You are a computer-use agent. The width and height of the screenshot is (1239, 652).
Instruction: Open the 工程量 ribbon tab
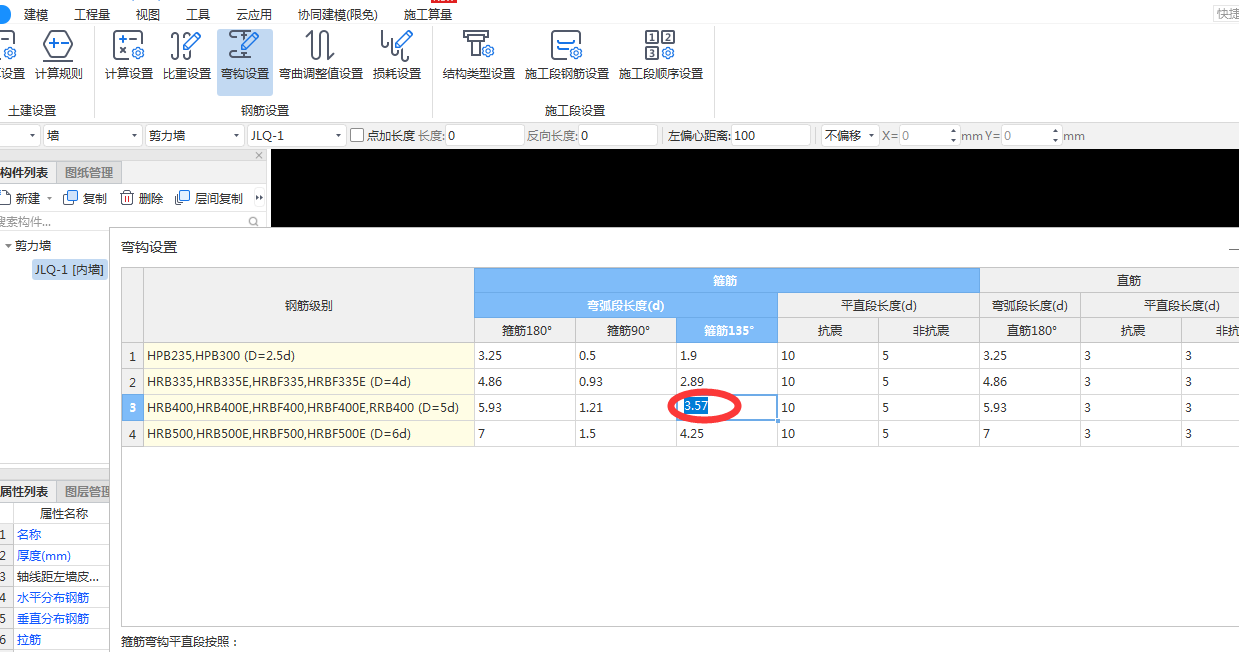92,14
